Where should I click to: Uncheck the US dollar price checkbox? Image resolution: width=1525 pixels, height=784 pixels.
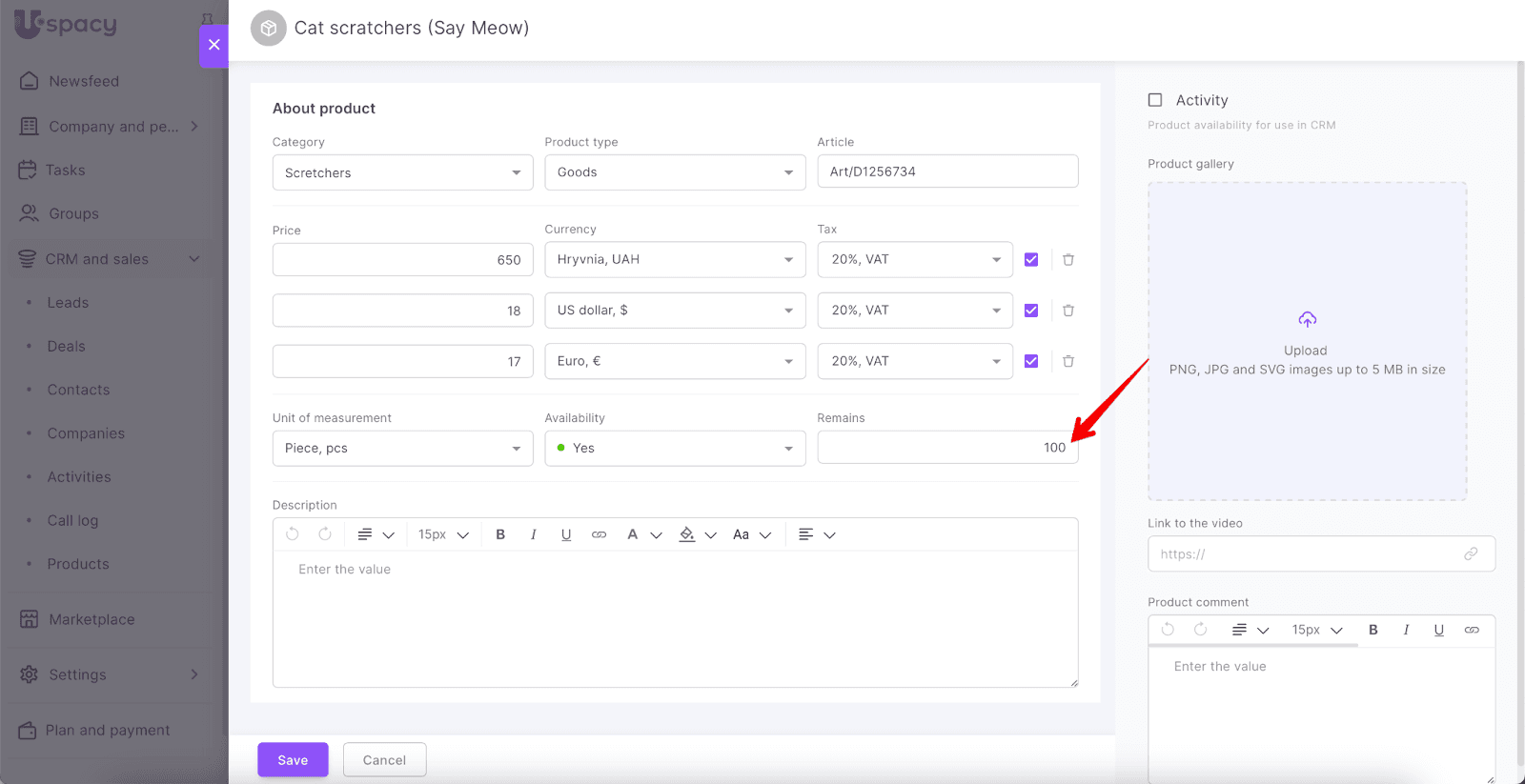point(1031,311)
